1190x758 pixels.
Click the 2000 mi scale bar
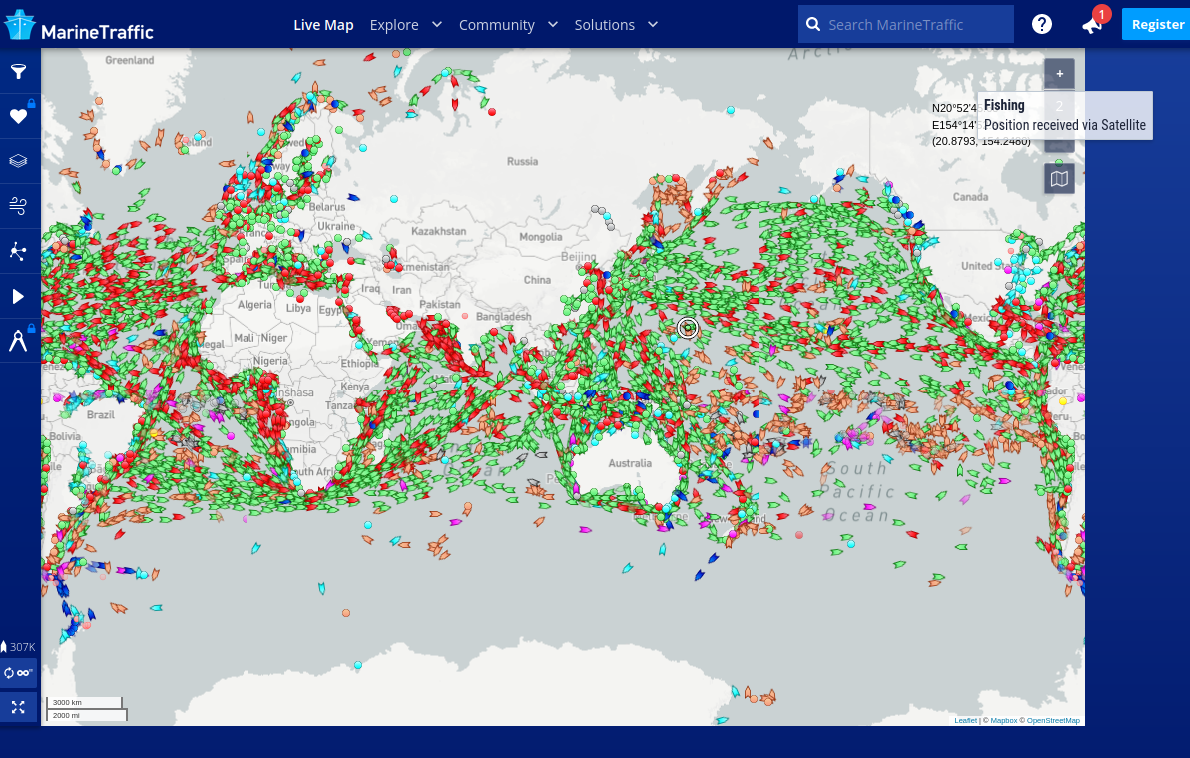87,715
